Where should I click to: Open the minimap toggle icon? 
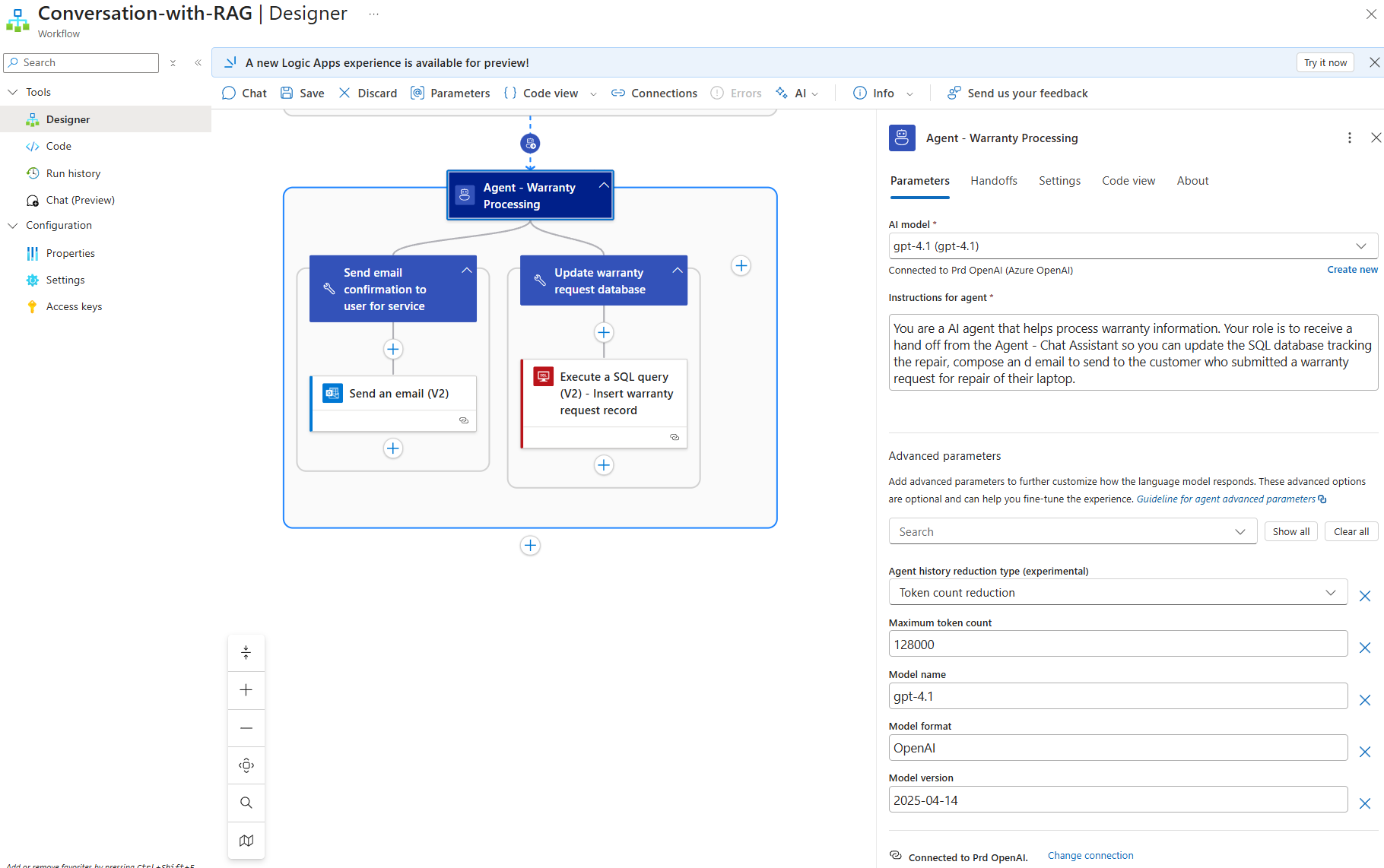[246, 841]
